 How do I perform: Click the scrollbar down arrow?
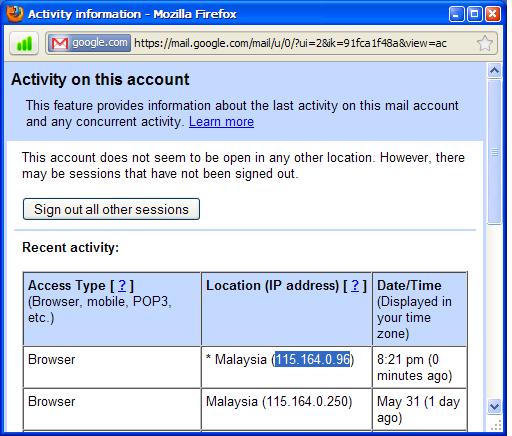coord(494,407)
